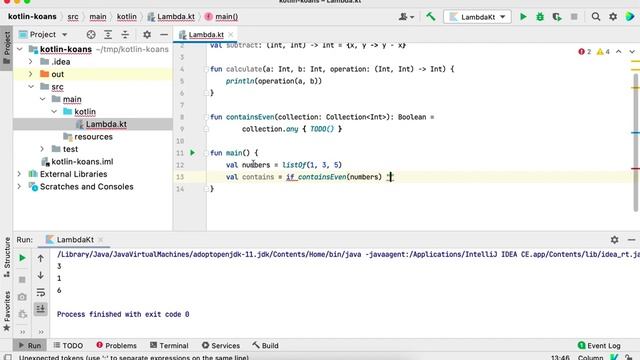Open the user account icon dropdown
This screenshot has width=640, height=360.
click(406, 17)
